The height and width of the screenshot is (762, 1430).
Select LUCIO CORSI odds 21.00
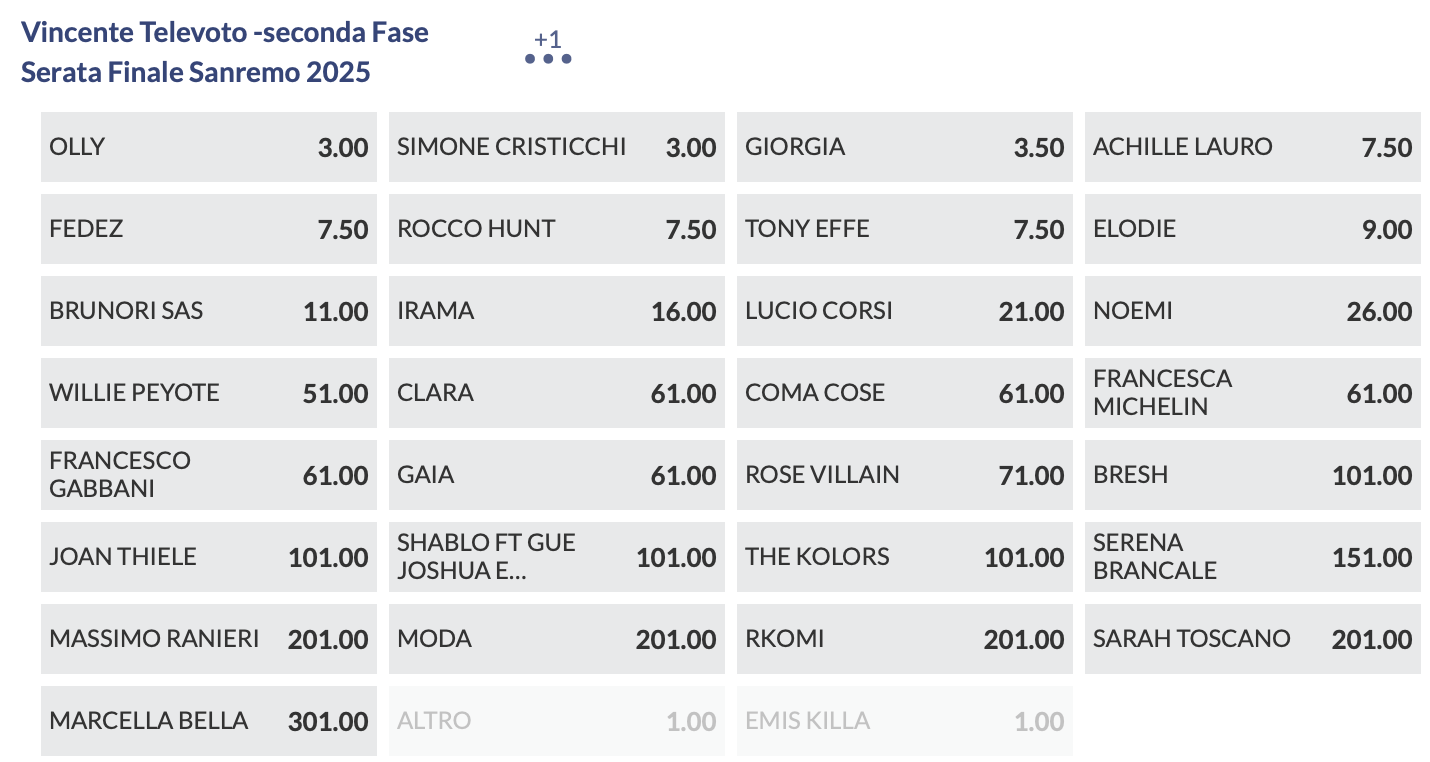tap(904, 311)
